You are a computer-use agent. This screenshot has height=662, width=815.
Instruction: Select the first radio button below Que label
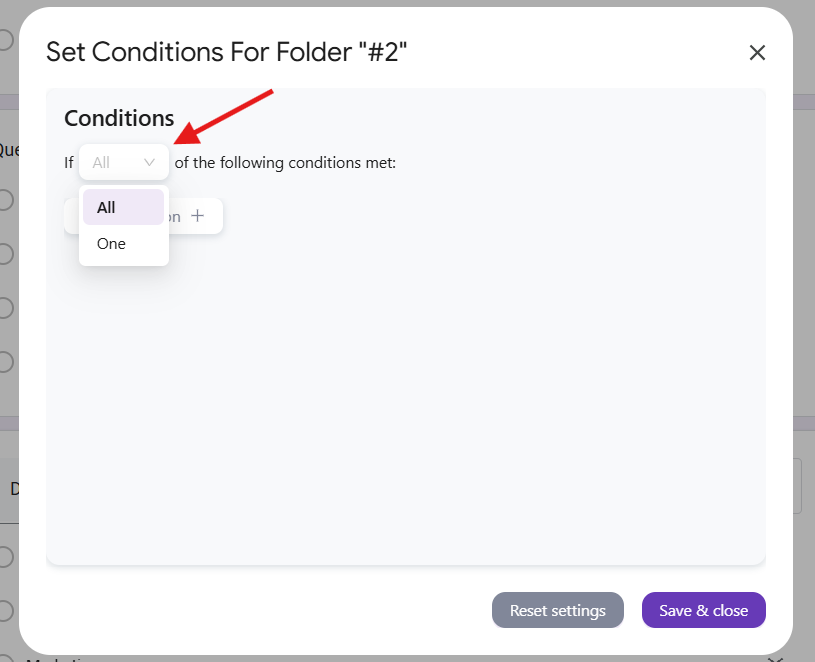[x=6, y=200]
